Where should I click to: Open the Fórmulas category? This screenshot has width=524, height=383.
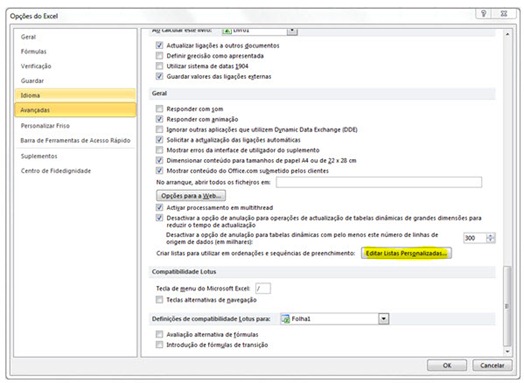pyautogui.click(x=33, y=51)
